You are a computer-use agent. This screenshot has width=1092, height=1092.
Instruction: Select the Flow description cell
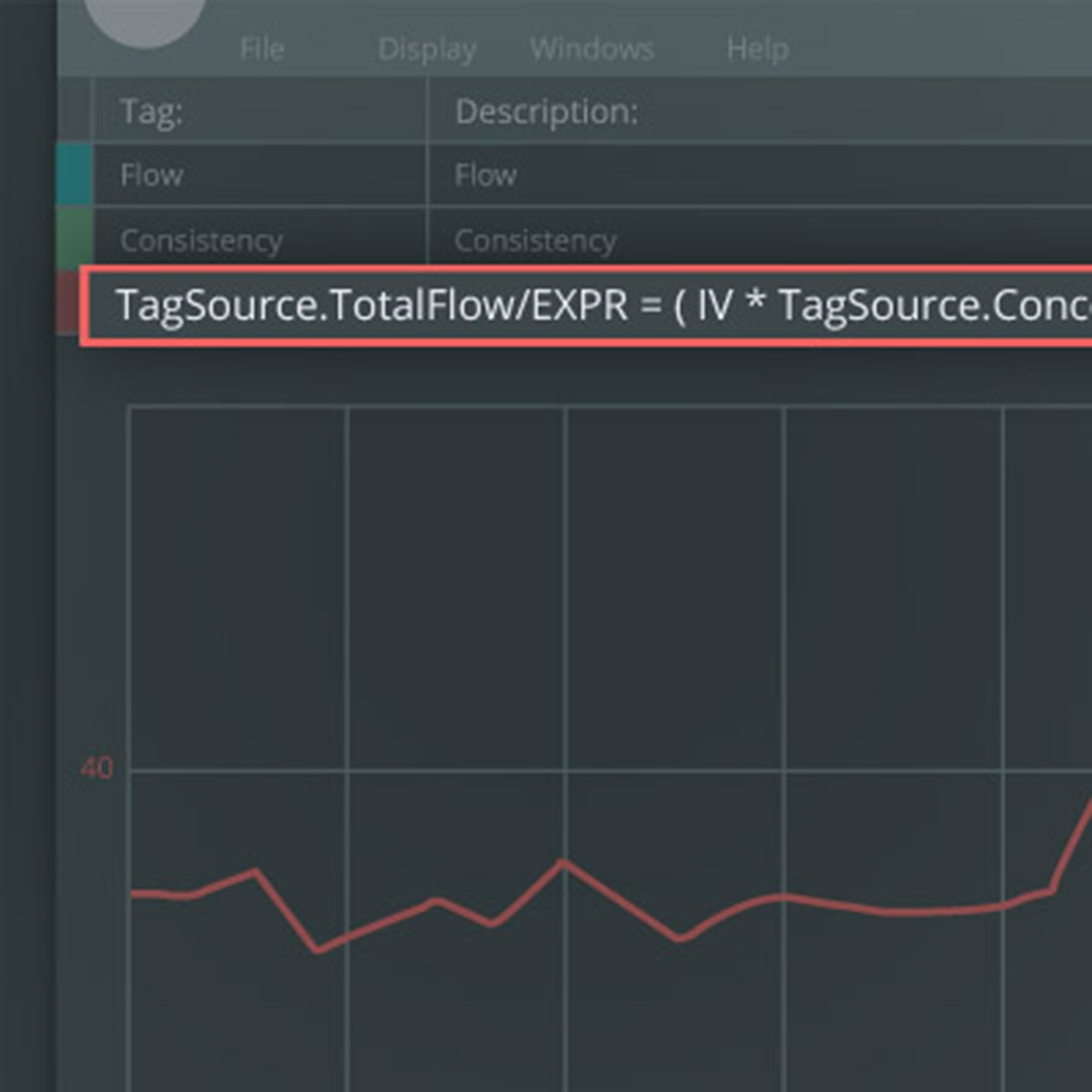coord(485,175)
